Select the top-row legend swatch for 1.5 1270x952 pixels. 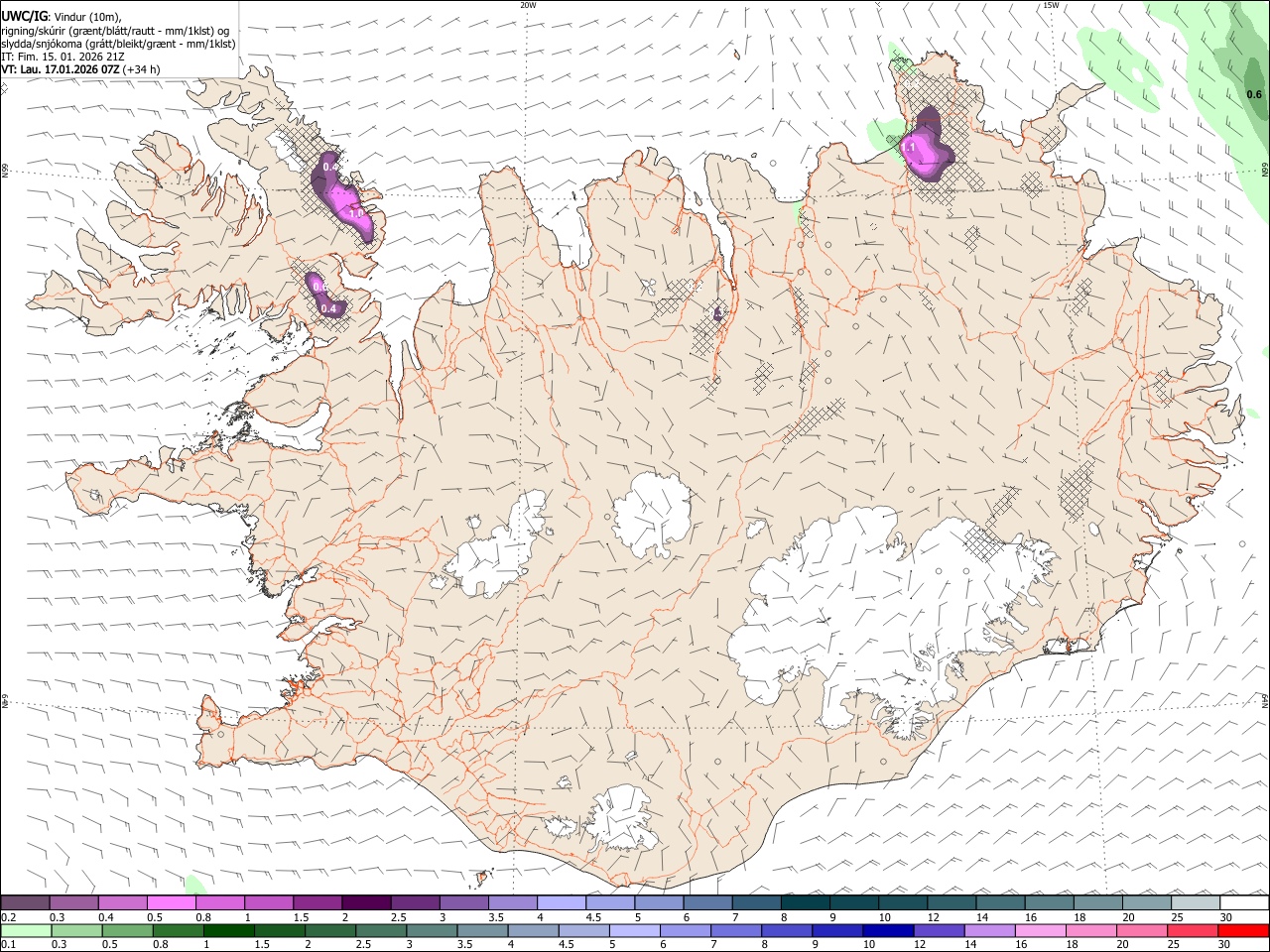[x=317, y=902]
